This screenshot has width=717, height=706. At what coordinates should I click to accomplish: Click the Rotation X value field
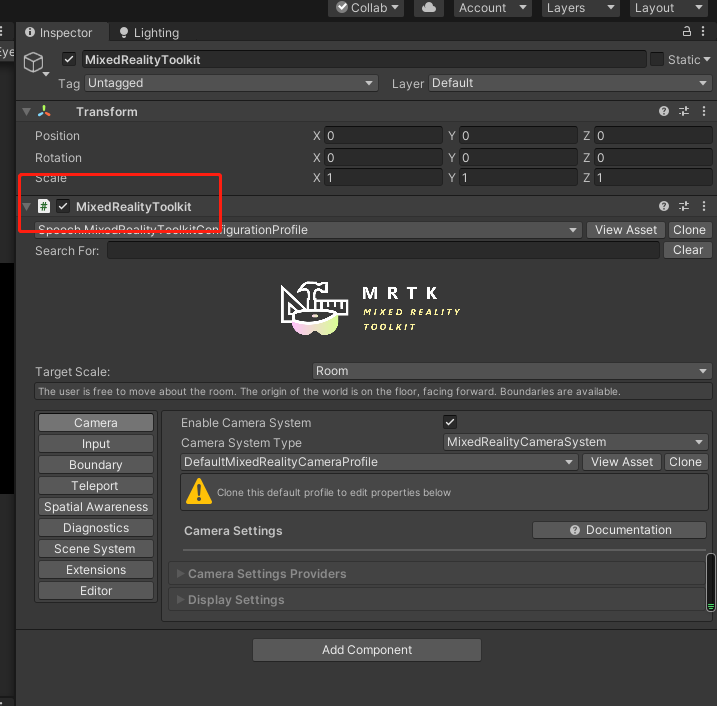[x=383, y=157]
